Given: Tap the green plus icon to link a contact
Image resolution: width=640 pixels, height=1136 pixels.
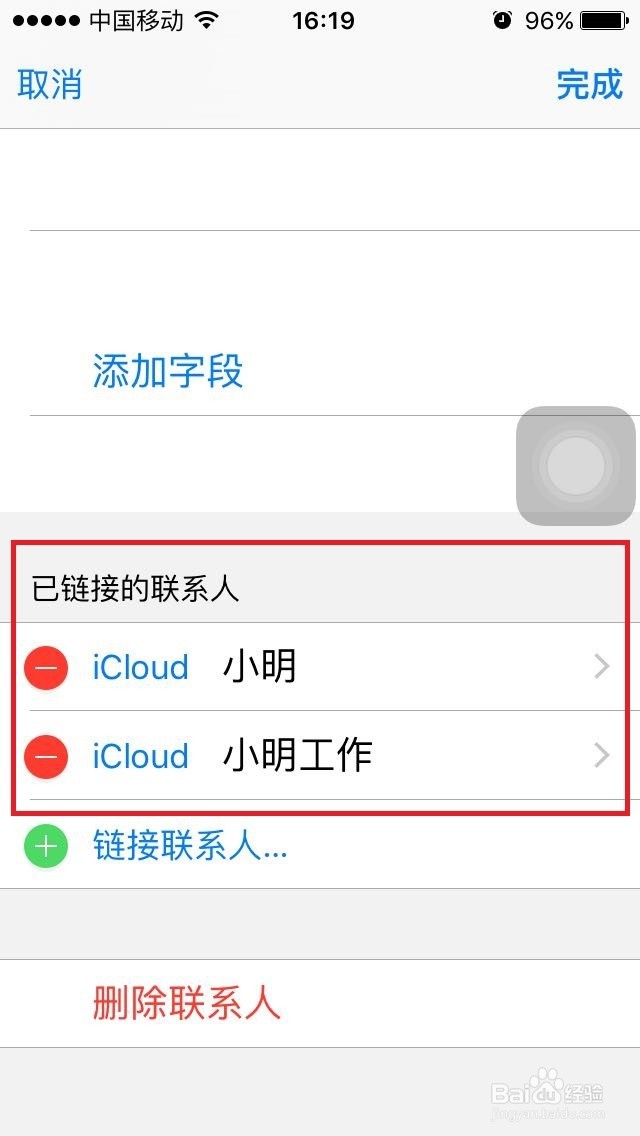Looking at the screenshot, I should click(x=44, y=847).
